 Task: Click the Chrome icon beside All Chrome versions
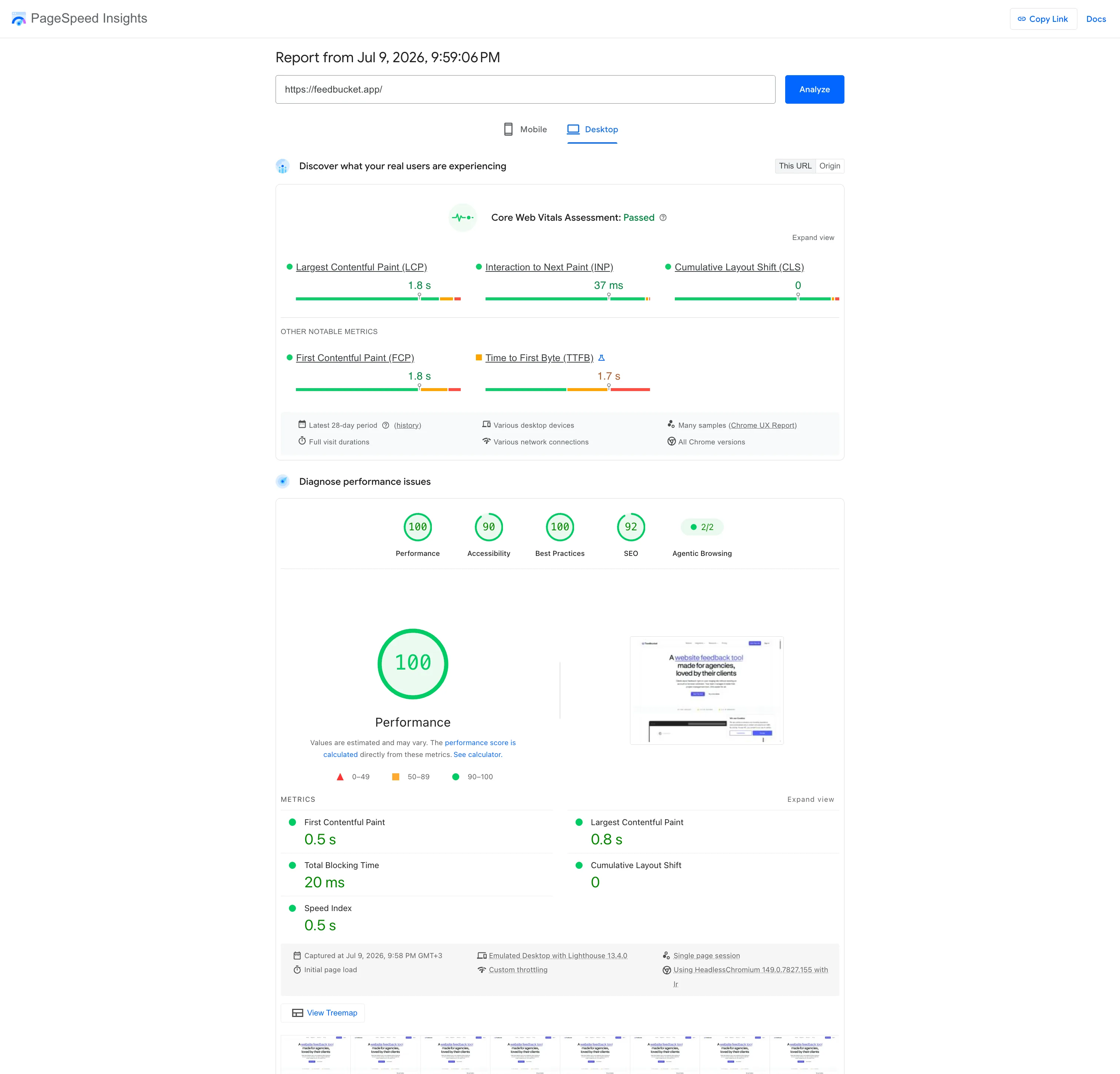coord(671,441)
